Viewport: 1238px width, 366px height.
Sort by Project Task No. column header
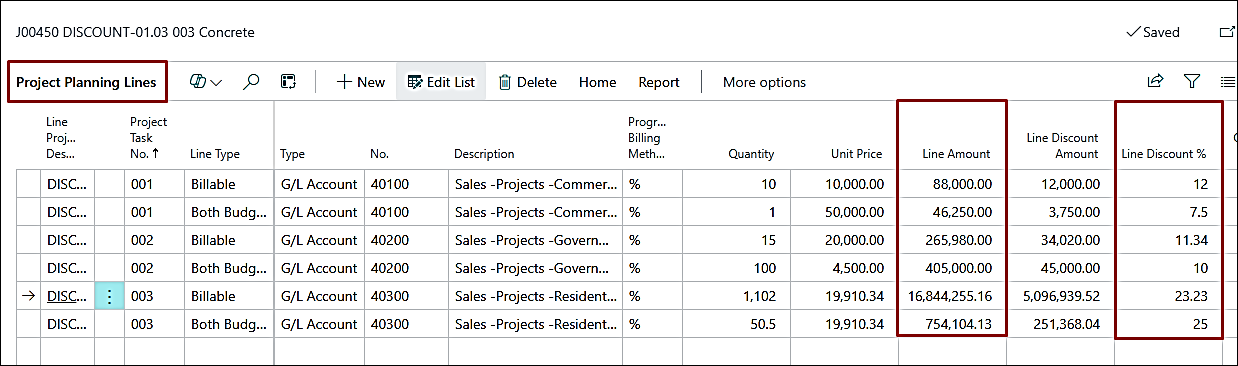coord(148,138)
